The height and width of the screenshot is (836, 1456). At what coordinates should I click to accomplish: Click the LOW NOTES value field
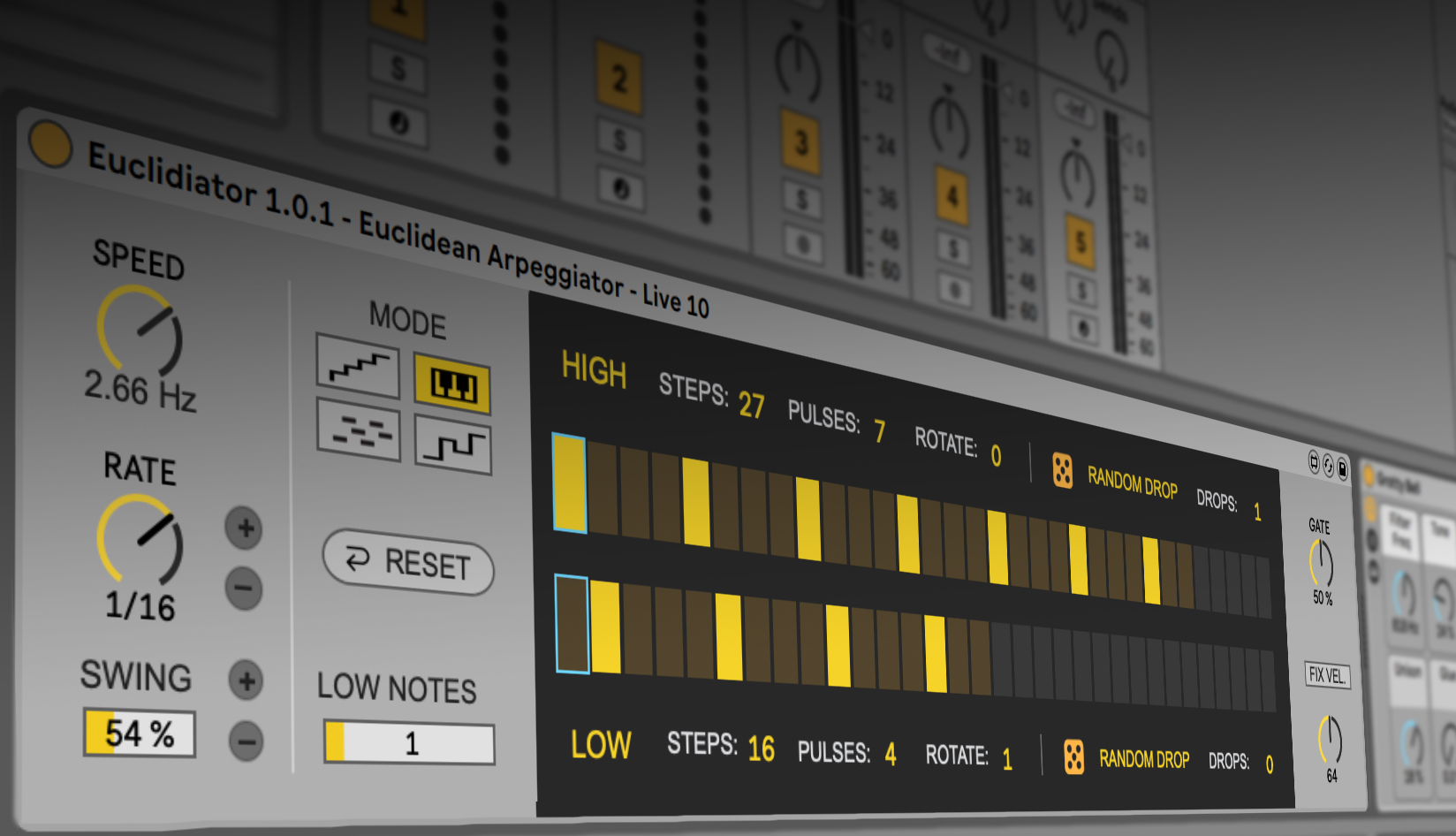point(409,743)
